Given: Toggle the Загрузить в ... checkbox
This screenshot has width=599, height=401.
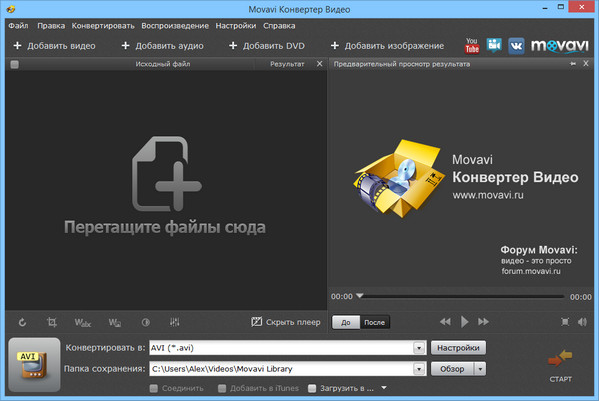Looking at the screenshot, I should [312, 388].
